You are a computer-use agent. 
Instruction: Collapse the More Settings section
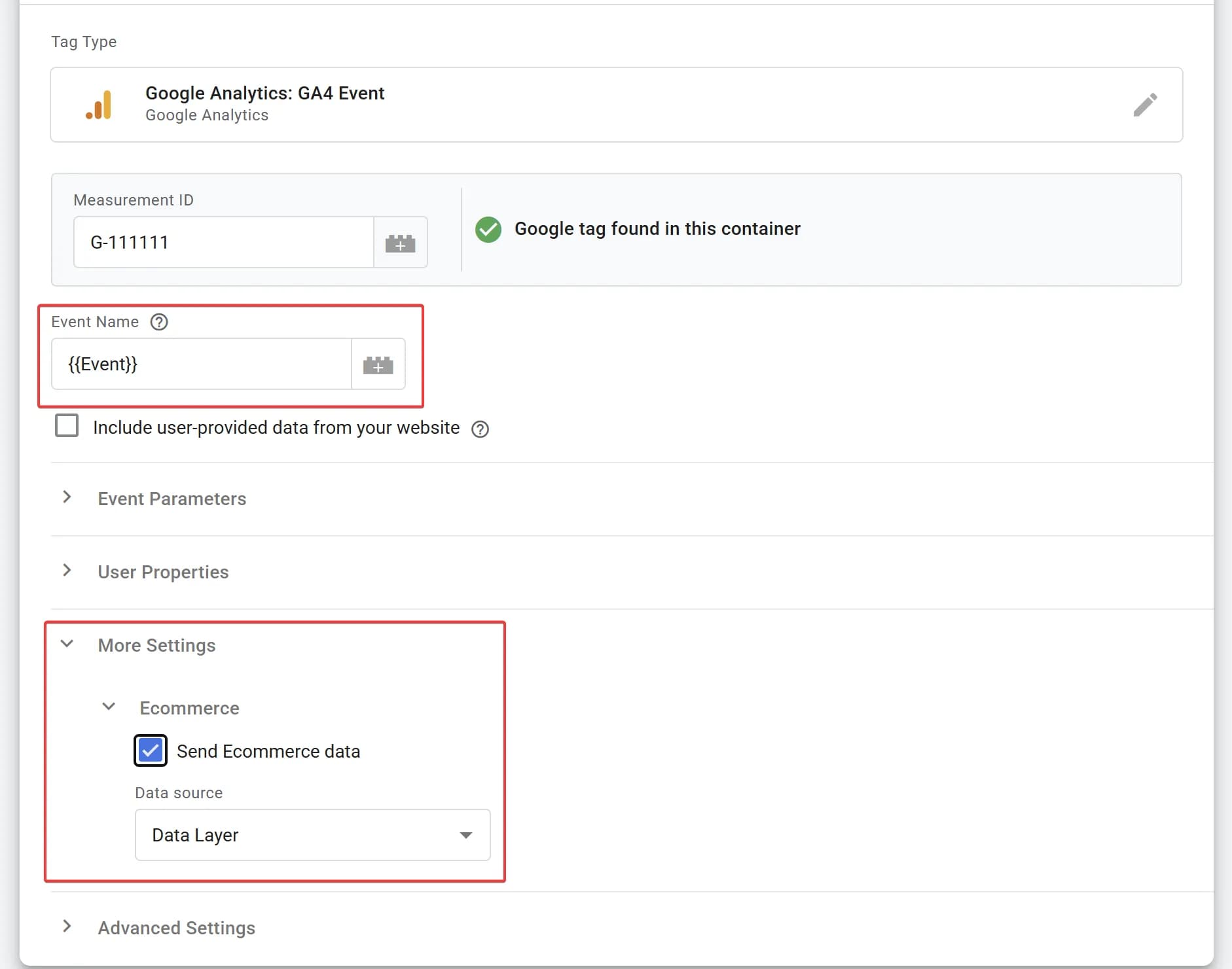pos(67,644)
